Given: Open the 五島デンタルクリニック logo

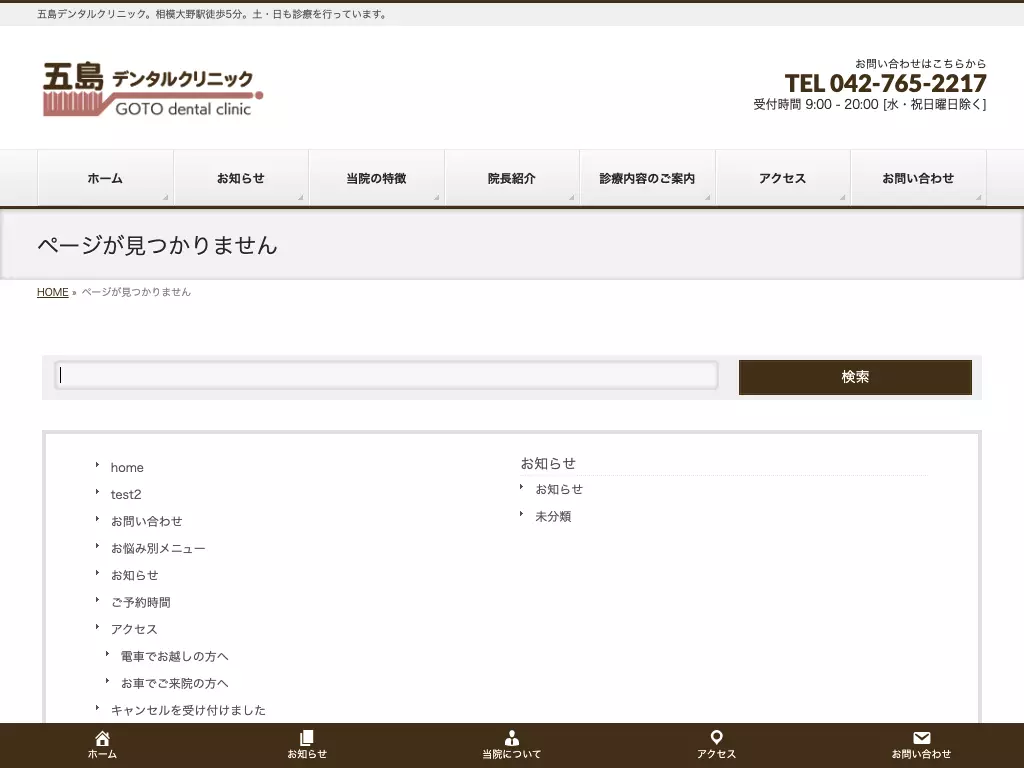Looking at the screenshot, I should point(153,89).
